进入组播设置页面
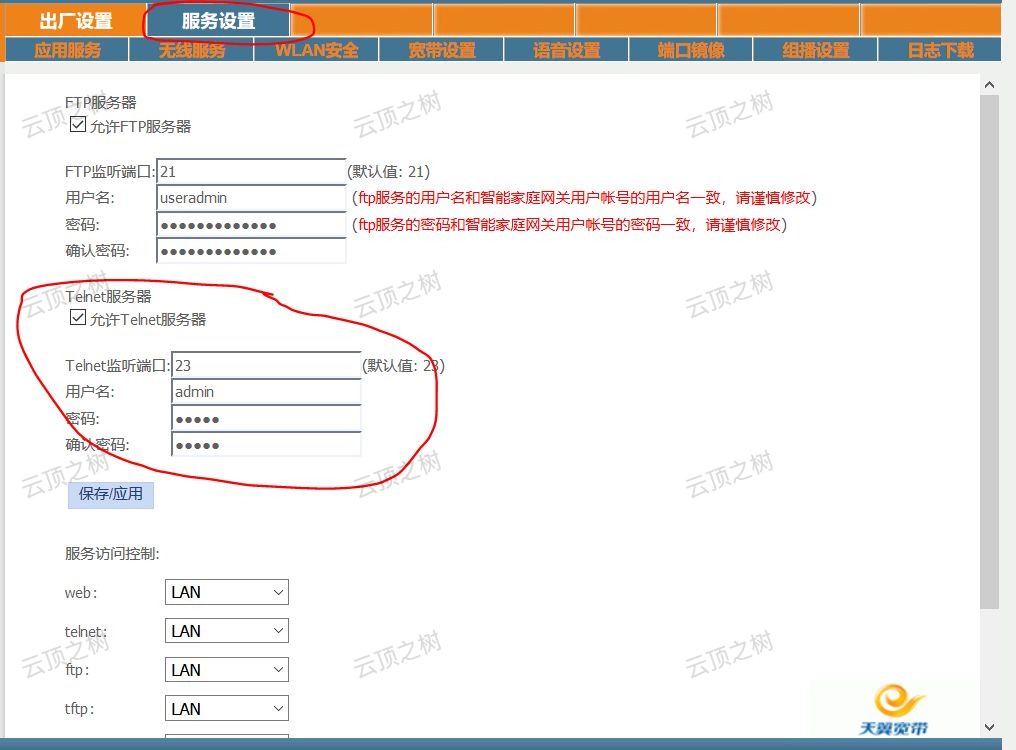1016x750 pixels. point(816,48)
